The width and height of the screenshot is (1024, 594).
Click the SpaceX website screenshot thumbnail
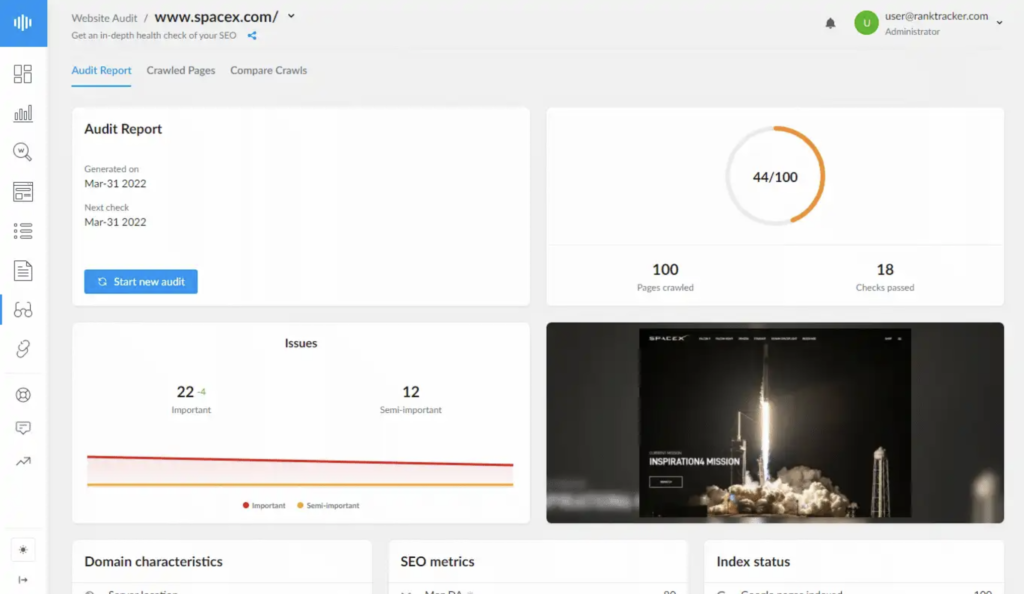775,422
